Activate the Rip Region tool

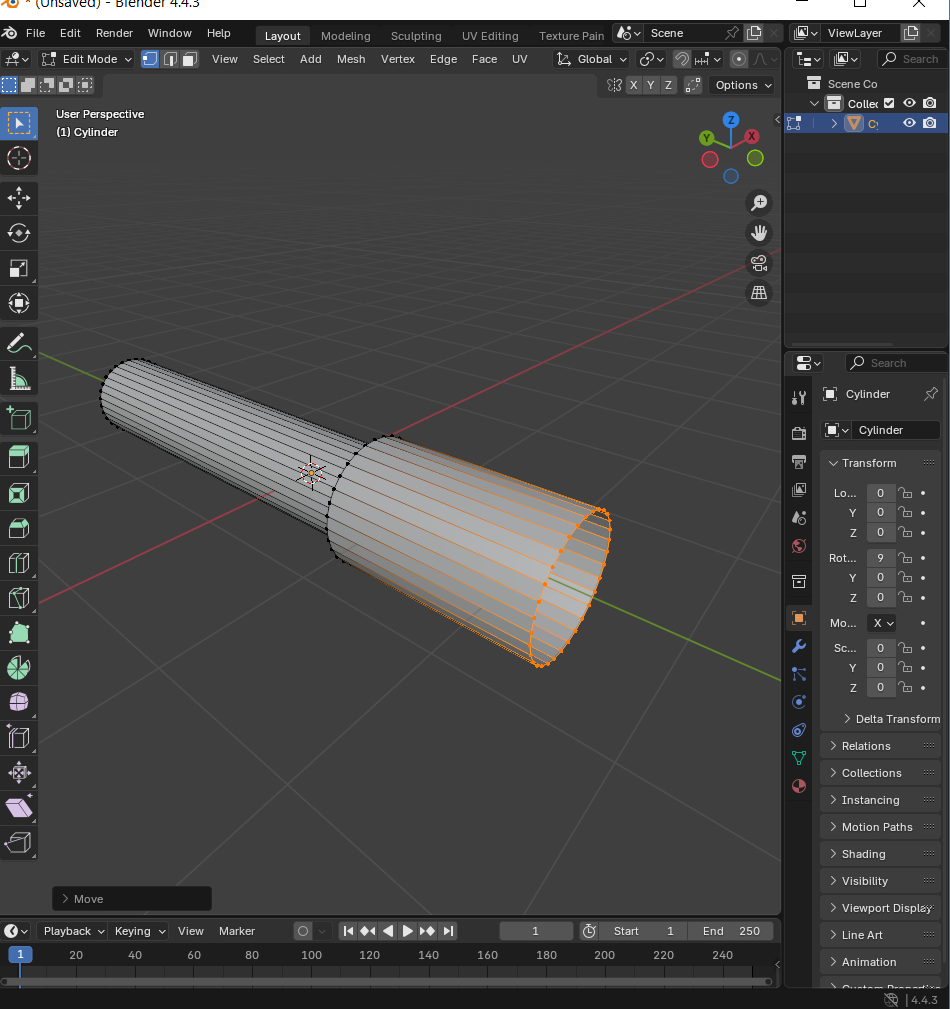pos(19,842)
